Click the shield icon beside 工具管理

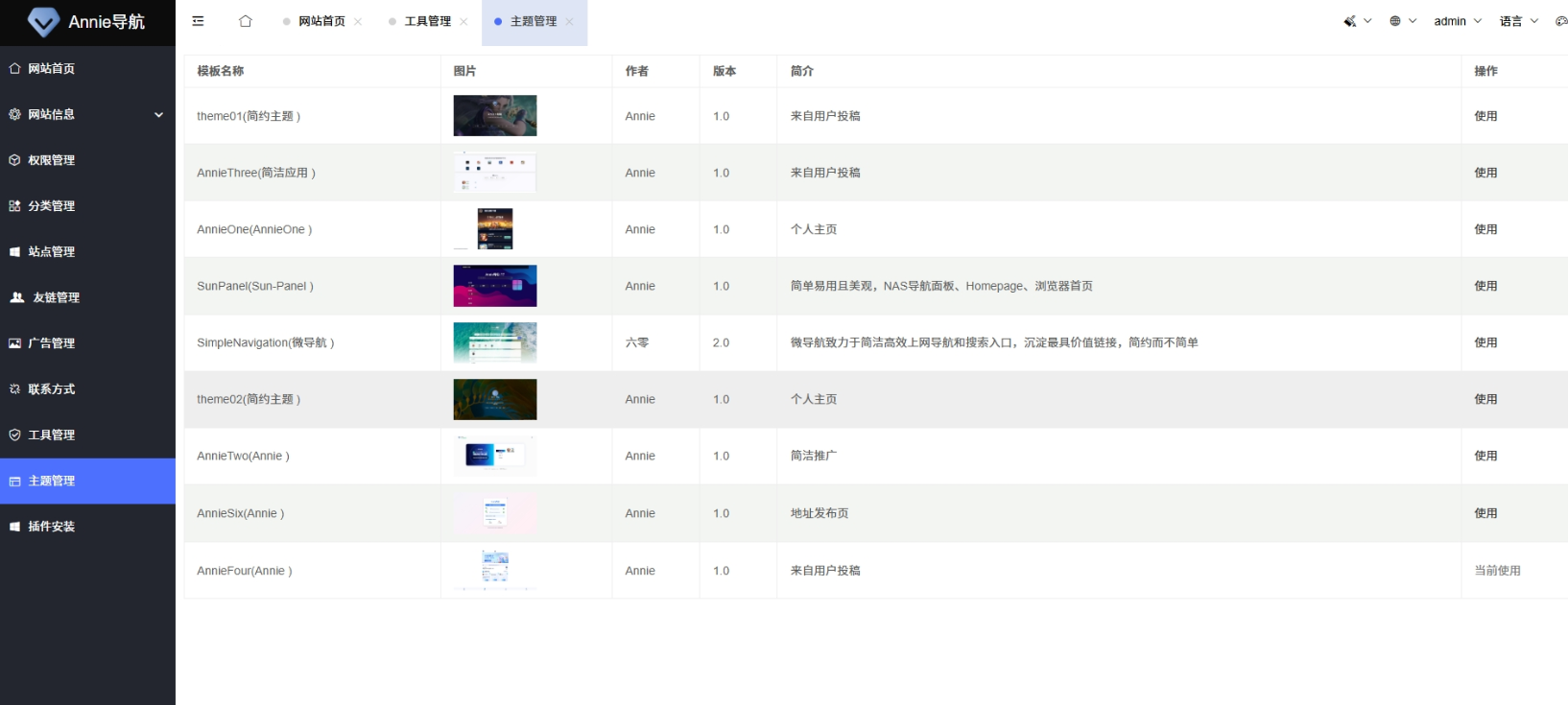(14, 435)
